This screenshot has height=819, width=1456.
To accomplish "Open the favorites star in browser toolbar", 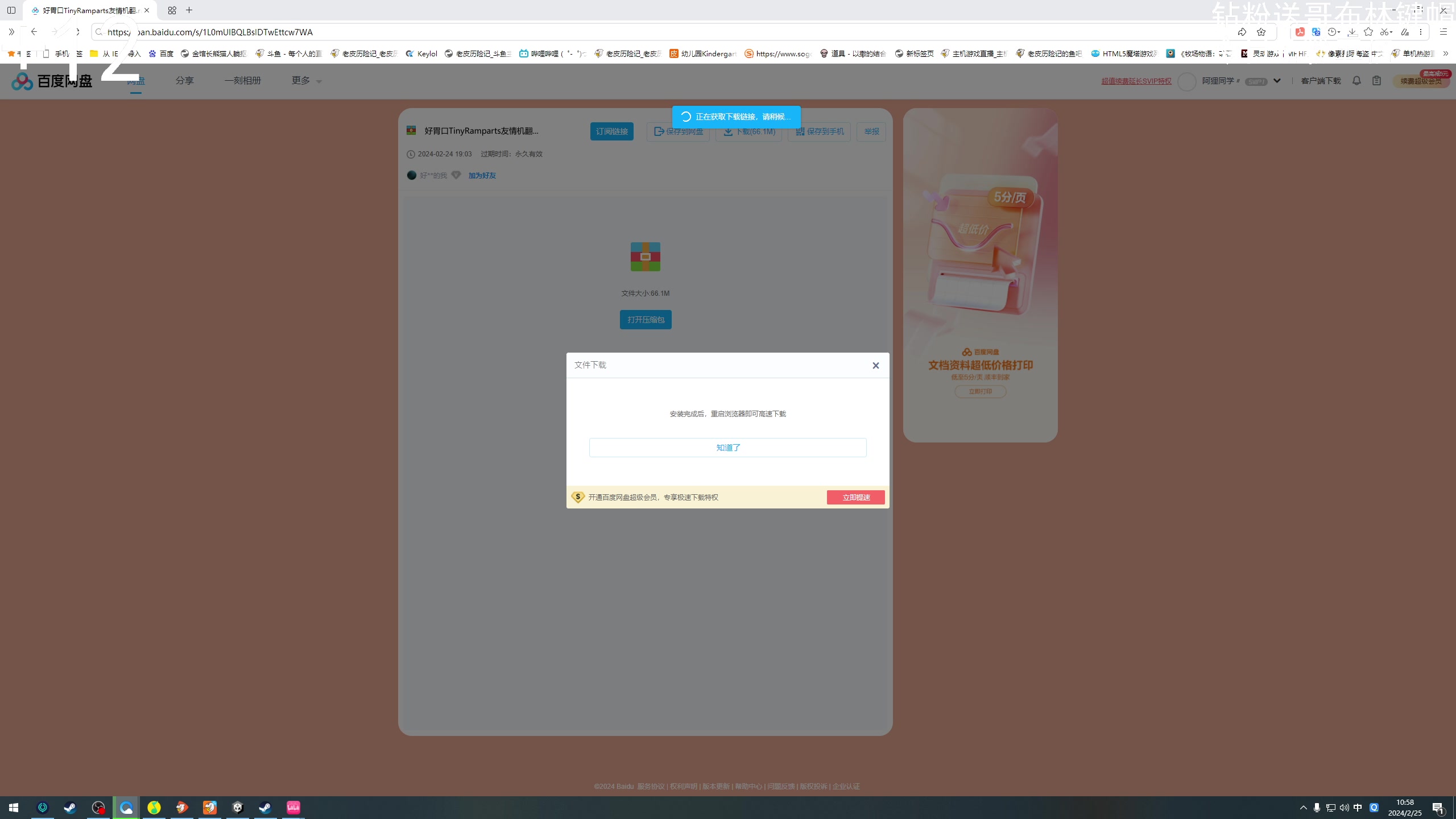I will coord(1368,32).
